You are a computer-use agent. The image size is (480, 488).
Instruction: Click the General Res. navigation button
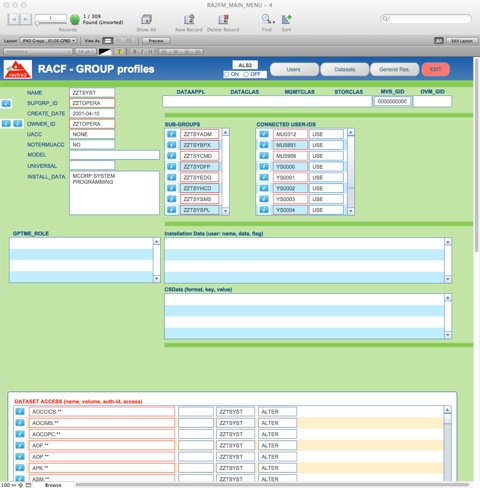(394, 69)
